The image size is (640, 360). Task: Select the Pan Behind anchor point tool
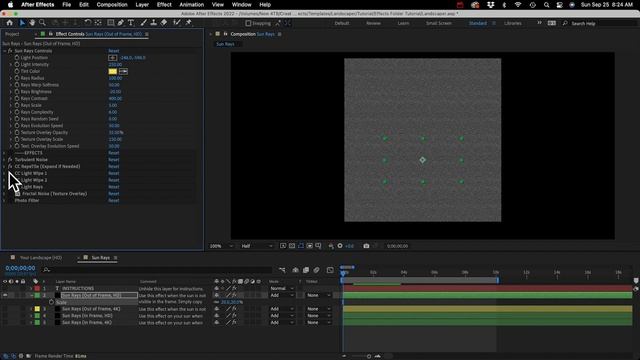(98, 23)
